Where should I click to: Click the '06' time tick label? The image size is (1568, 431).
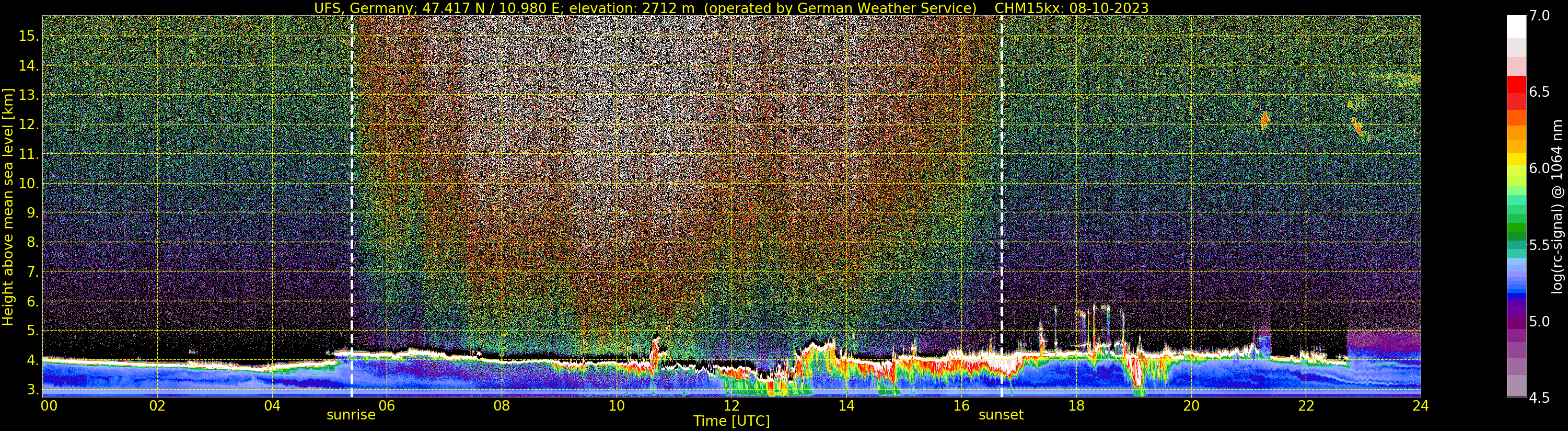coord(387,405)
